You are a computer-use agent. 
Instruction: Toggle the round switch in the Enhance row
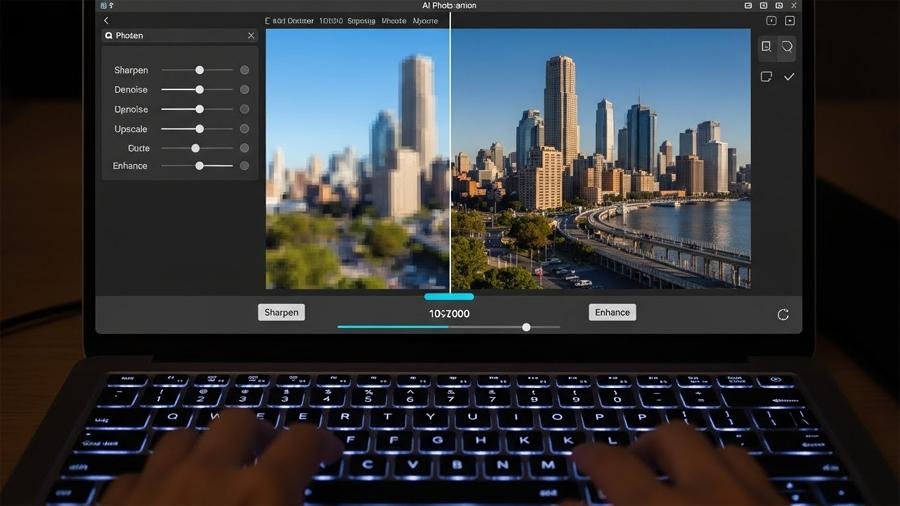[245, 166]
